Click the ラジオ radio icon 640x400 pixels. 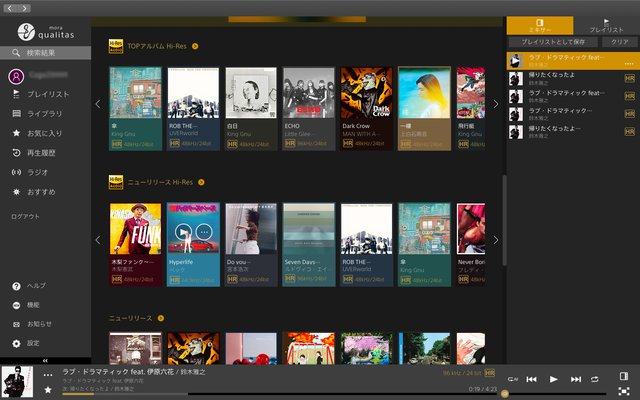(x=16, y=172)
